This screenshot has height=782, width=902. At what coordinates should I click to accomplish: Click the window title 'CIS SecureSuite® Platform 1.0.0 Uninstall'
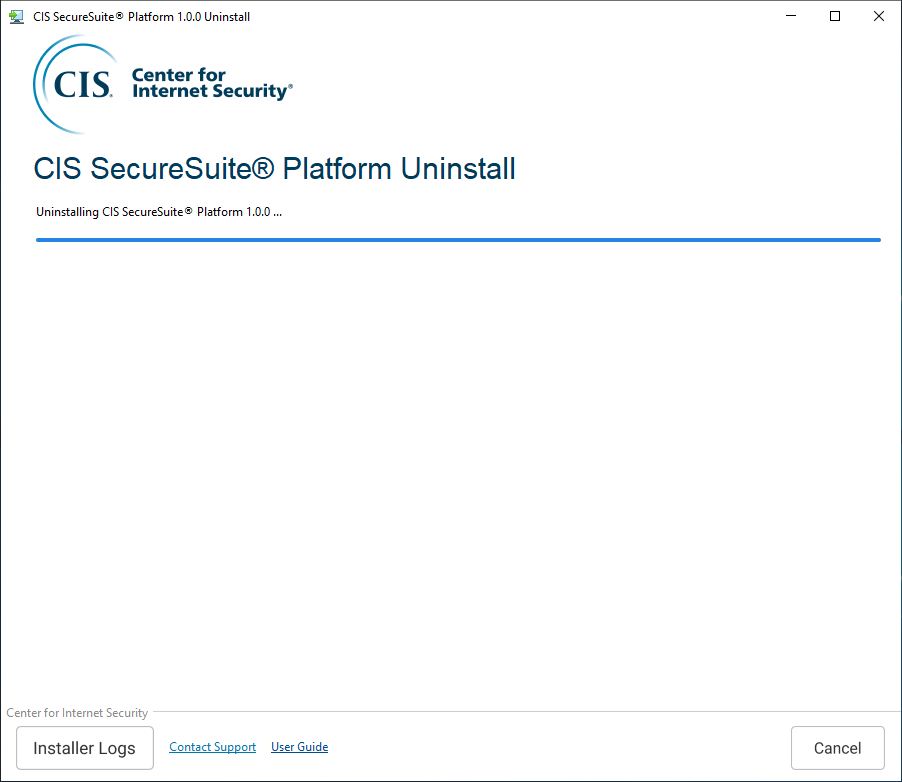142,17
